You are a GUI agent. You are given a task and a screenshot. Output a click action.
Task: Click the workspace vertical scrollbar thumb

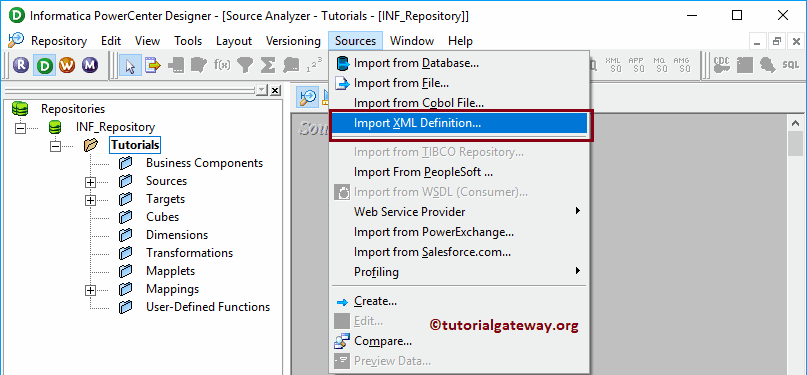coord(795,144)
